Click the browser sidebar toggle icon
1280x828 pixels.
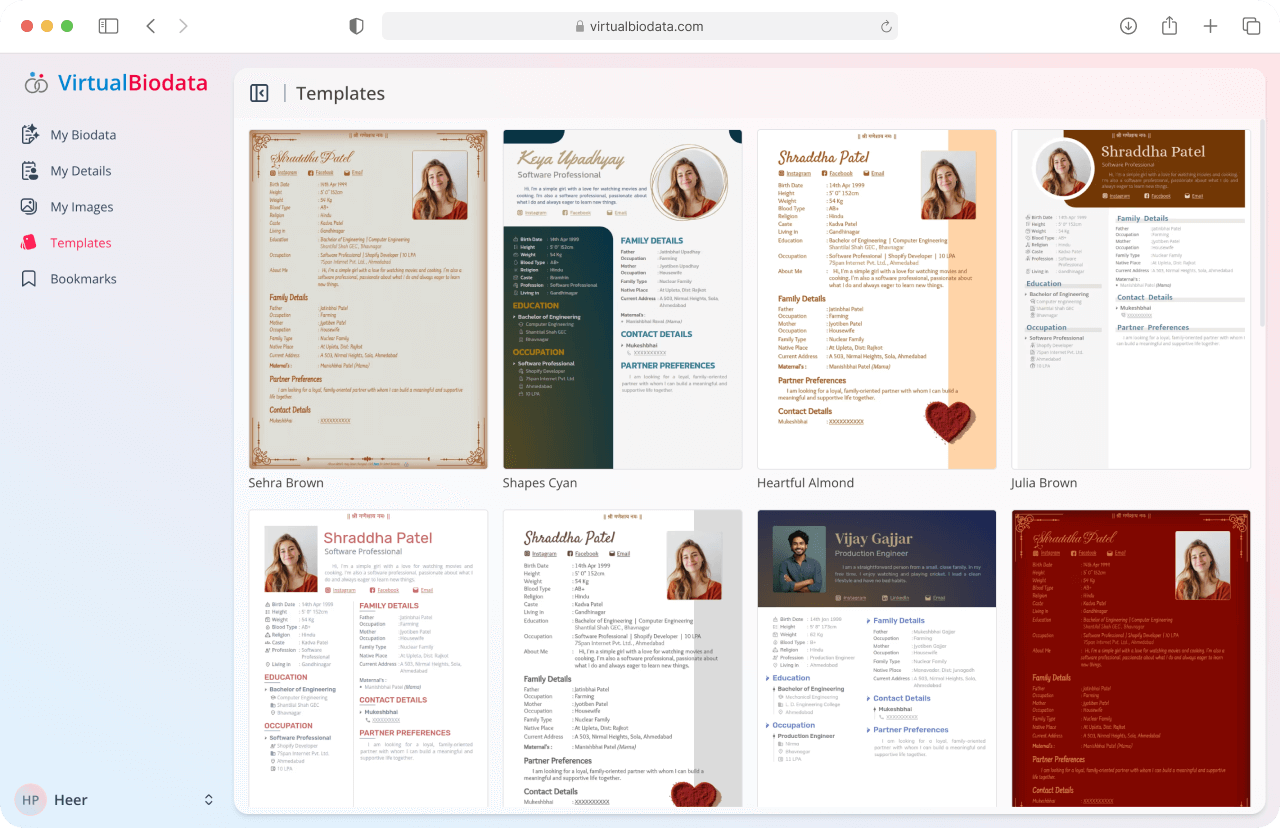coord(108,25)
